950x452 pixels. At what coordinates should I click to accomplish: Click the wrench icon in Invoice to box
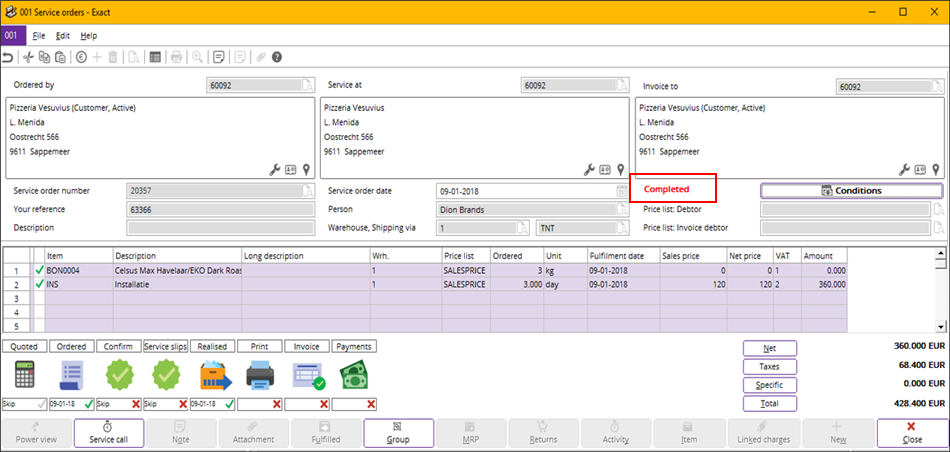pos(904,170)
